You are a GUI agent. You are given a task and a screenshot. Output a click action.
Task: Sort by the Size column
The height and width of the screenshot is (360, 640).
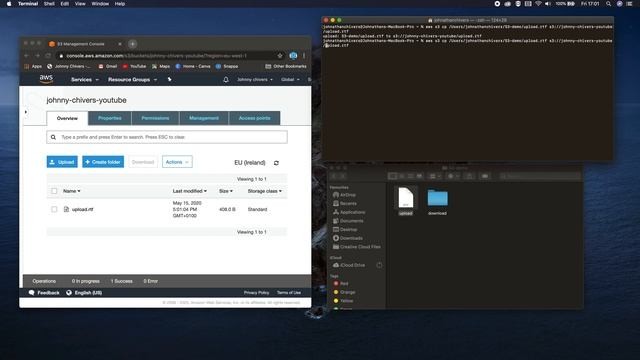click(226, 191)
